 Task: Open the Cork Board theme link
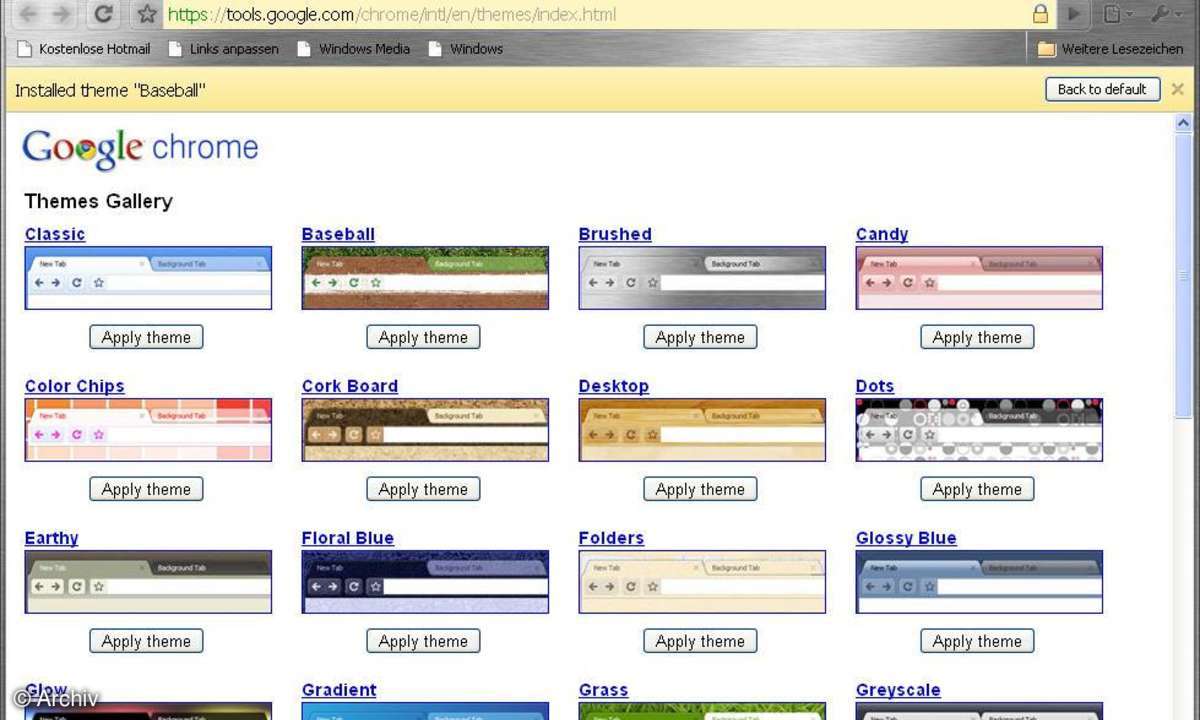(x=350, y=386)
